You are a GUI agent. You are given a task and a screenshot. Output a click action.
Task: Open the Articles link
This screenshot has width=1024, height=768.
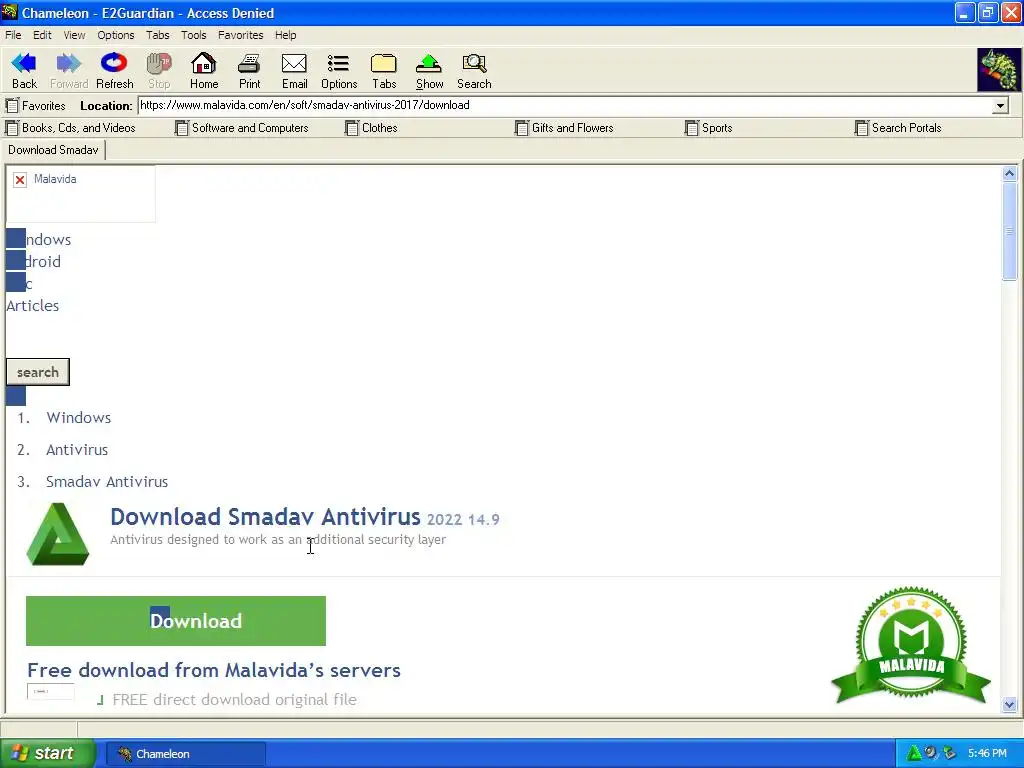33,306
